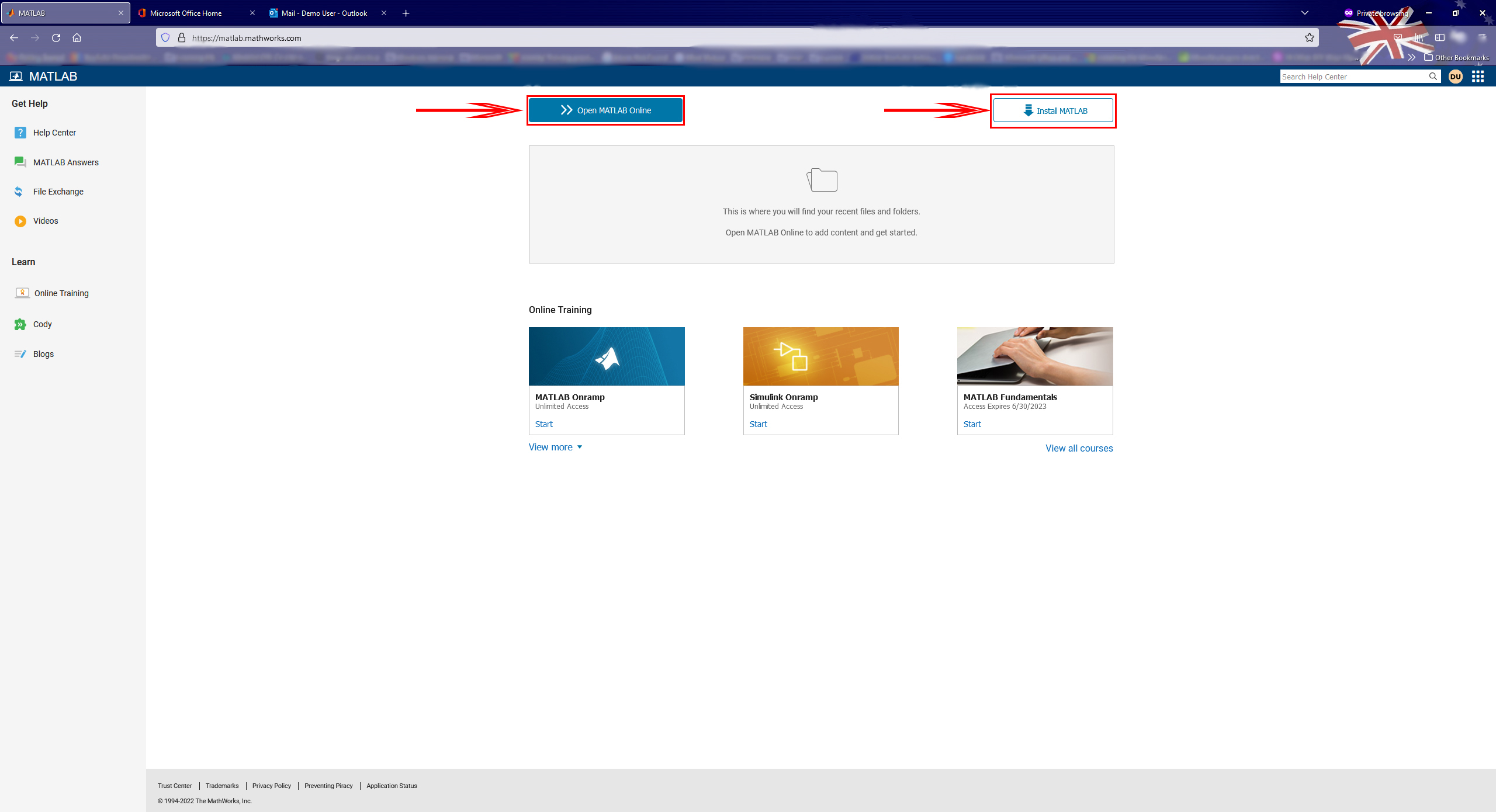Open the Cody puzzle icon
The width and height of the screenshot is (1496, 812).
(x=20, y=324)
